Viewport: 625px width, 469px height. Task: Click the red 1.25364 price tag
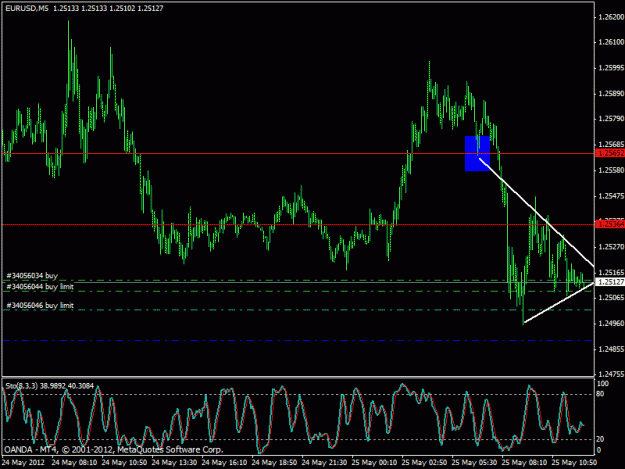tap(609, 224)
